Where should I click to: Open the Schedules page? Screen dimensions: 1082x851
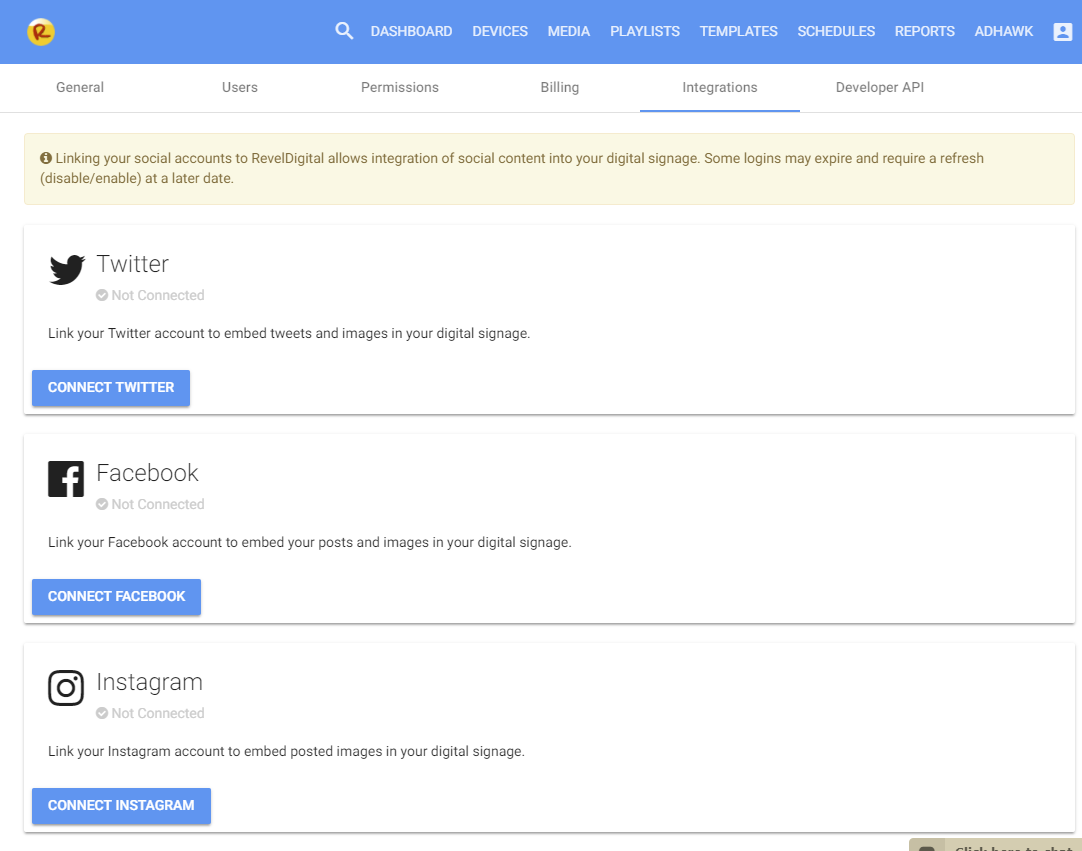click(836, 32)
